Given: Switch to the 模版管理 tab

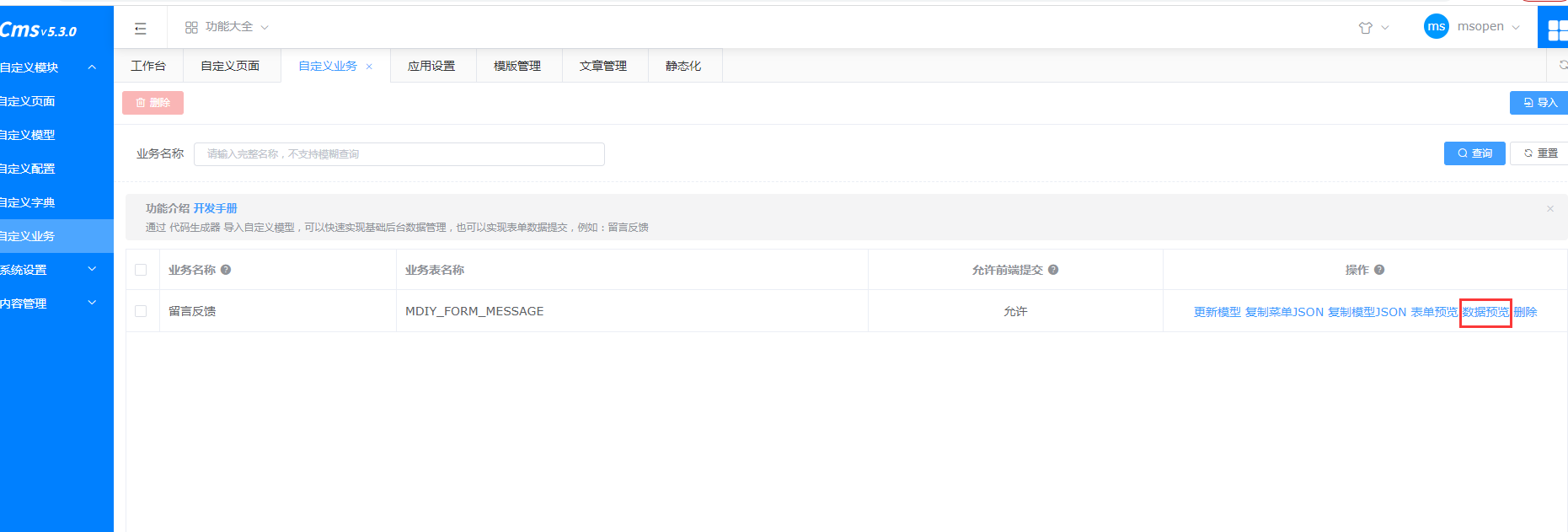Looking at the screenshot, I should click(517, 66).
